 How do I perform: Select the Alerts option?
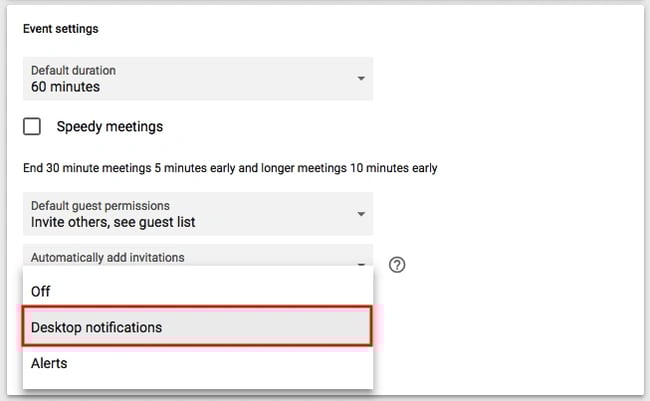point(49,363)
